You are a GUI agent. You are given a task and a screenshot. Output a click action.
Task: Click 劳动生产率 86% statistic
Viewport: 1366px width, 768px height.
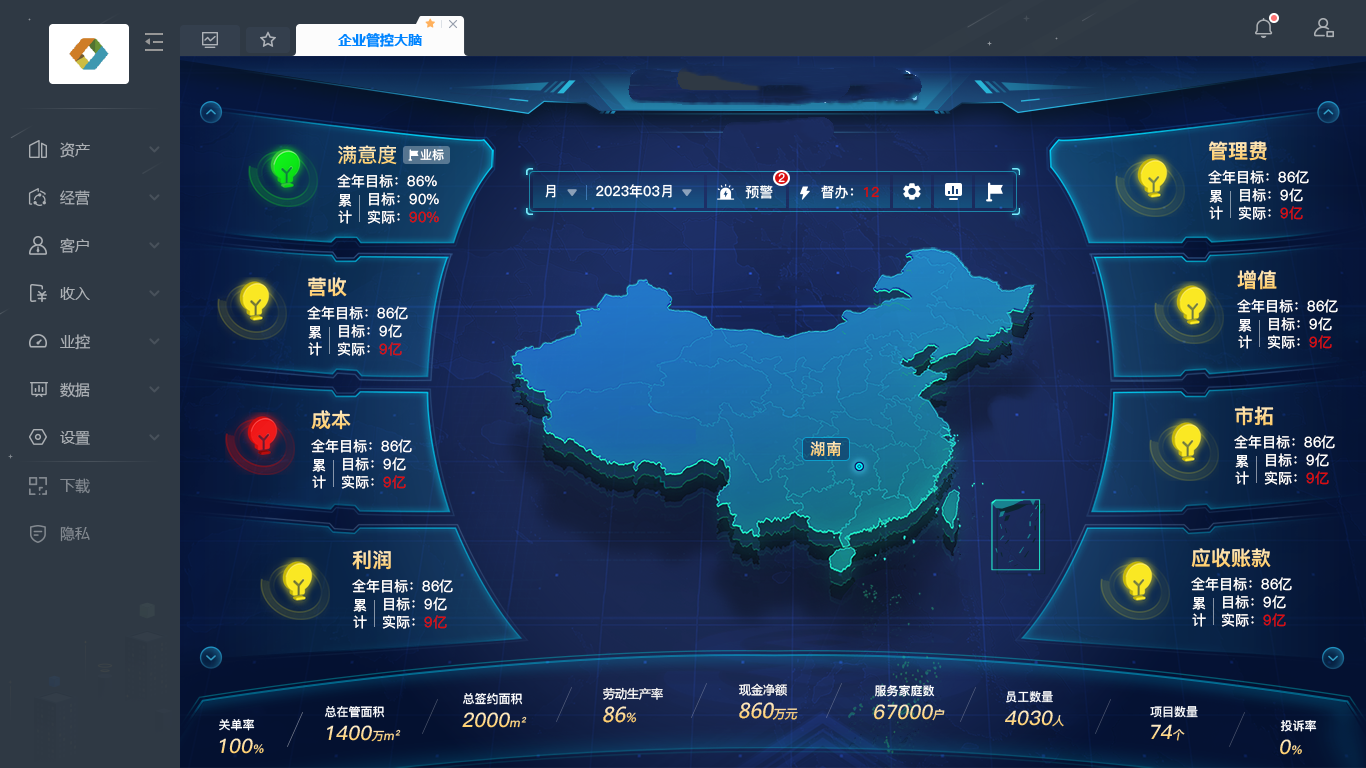[632, 706]
